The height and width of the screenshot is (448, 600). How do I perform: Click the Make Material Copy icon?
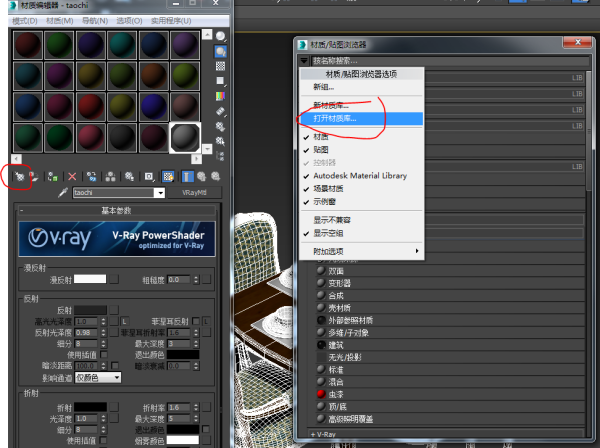pos(91,176)
